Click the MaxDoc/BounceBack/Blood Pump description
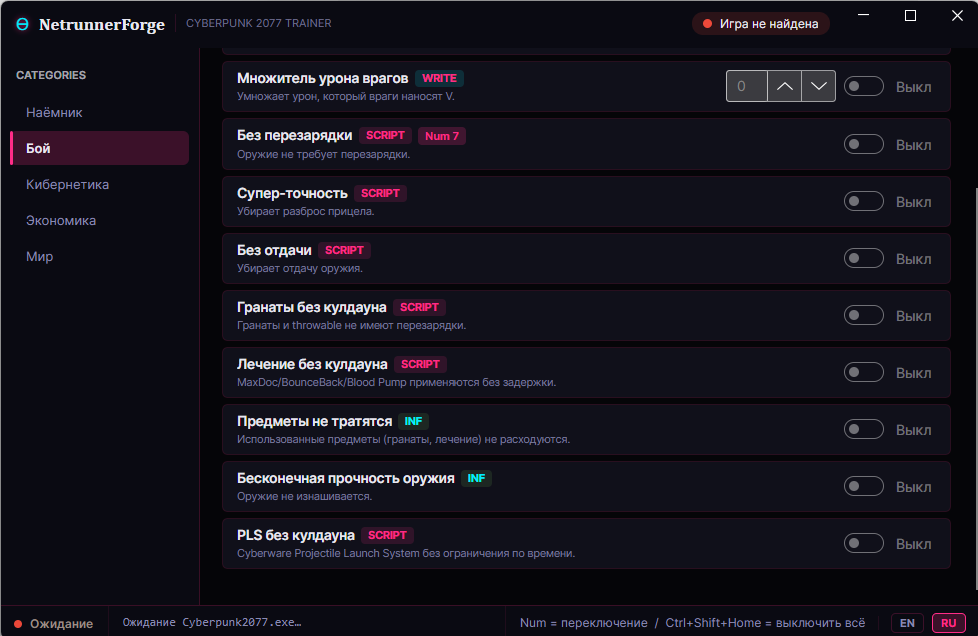 (x=397, y=382)
